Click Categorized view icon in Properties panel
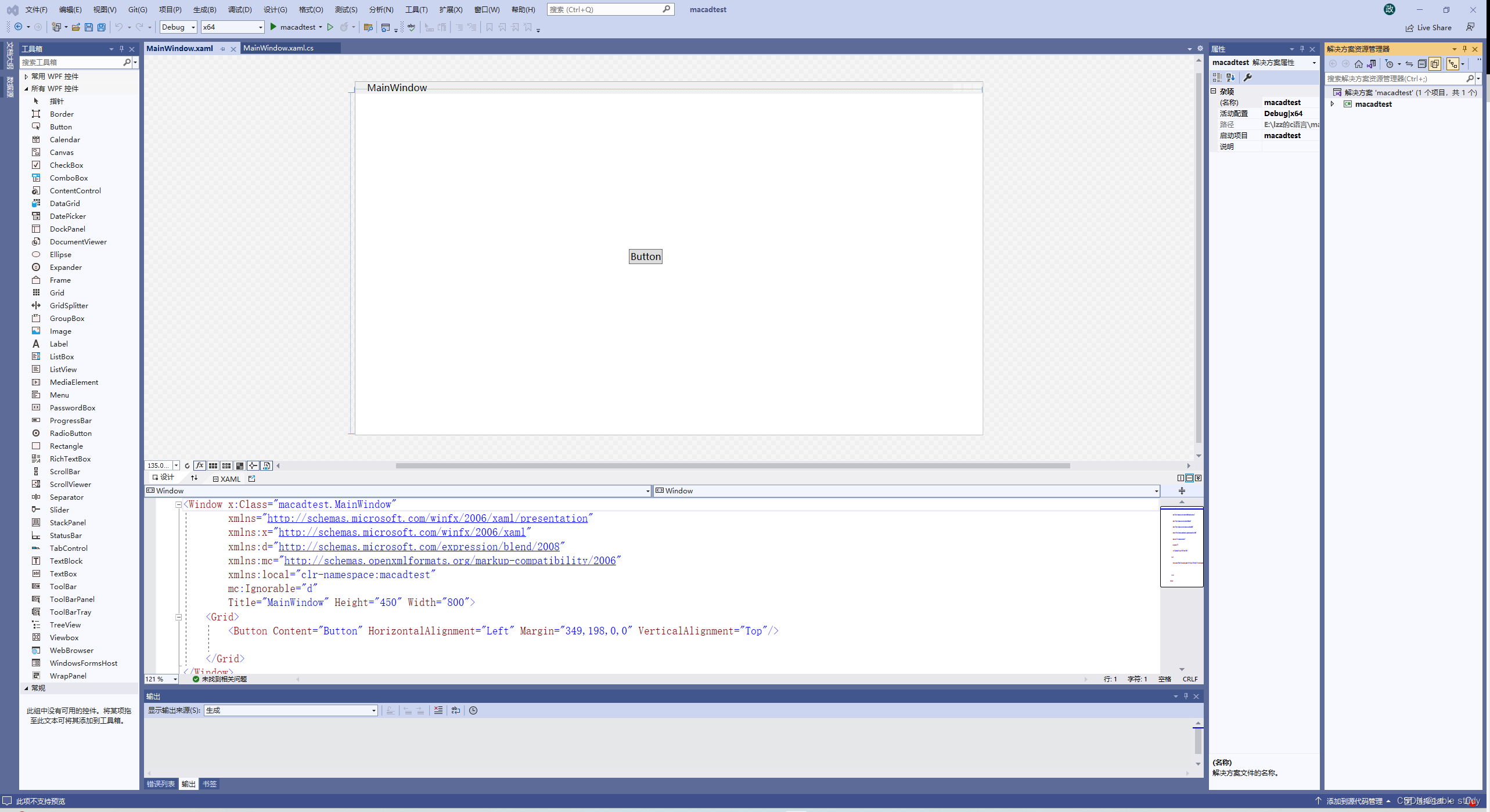Screen dimensions: 1490x812 click(1217, 78)
